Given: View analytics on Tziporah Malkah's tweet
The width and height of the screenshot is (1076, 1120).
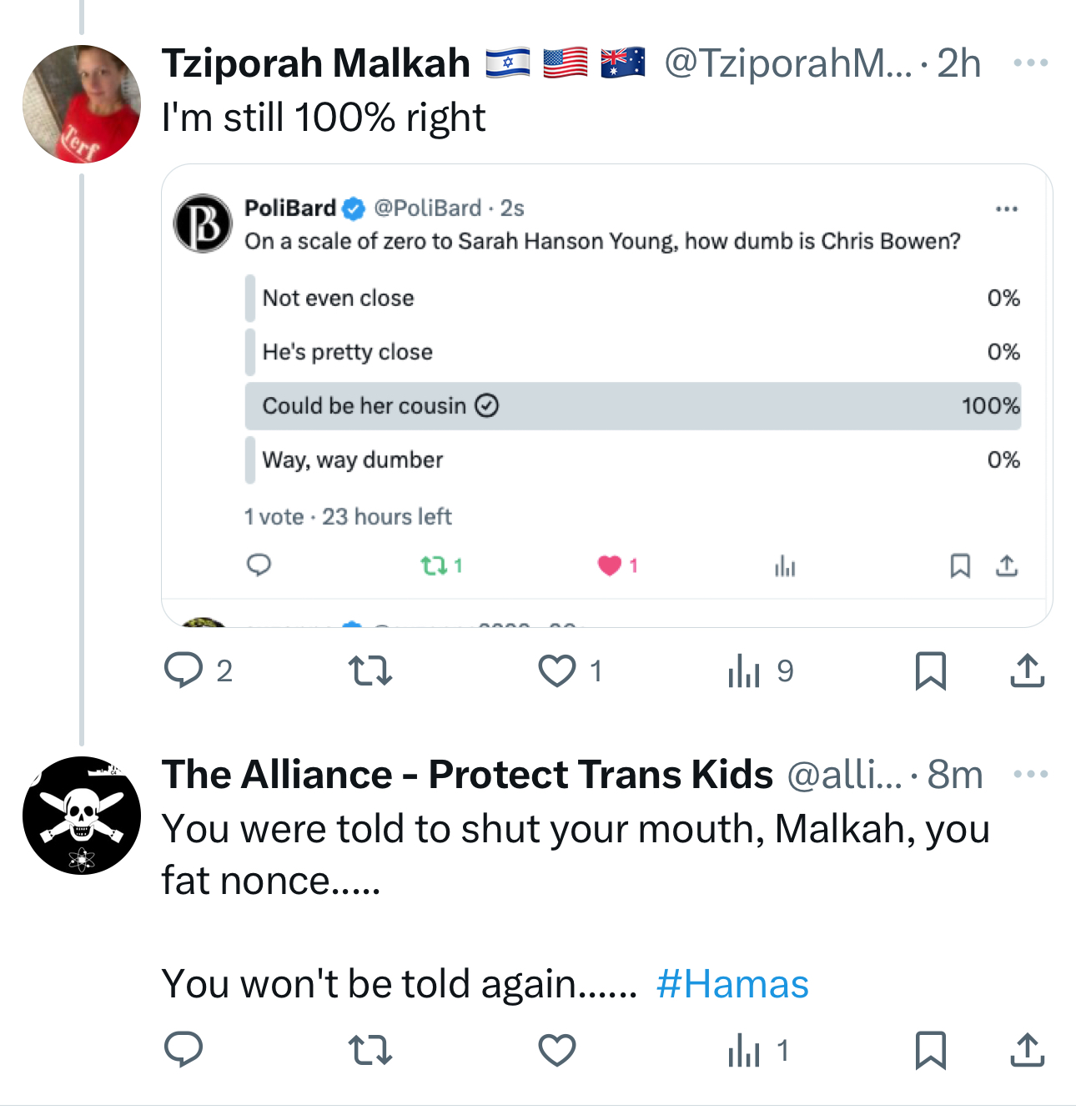Looking at the screenshot, I should 745,670.
